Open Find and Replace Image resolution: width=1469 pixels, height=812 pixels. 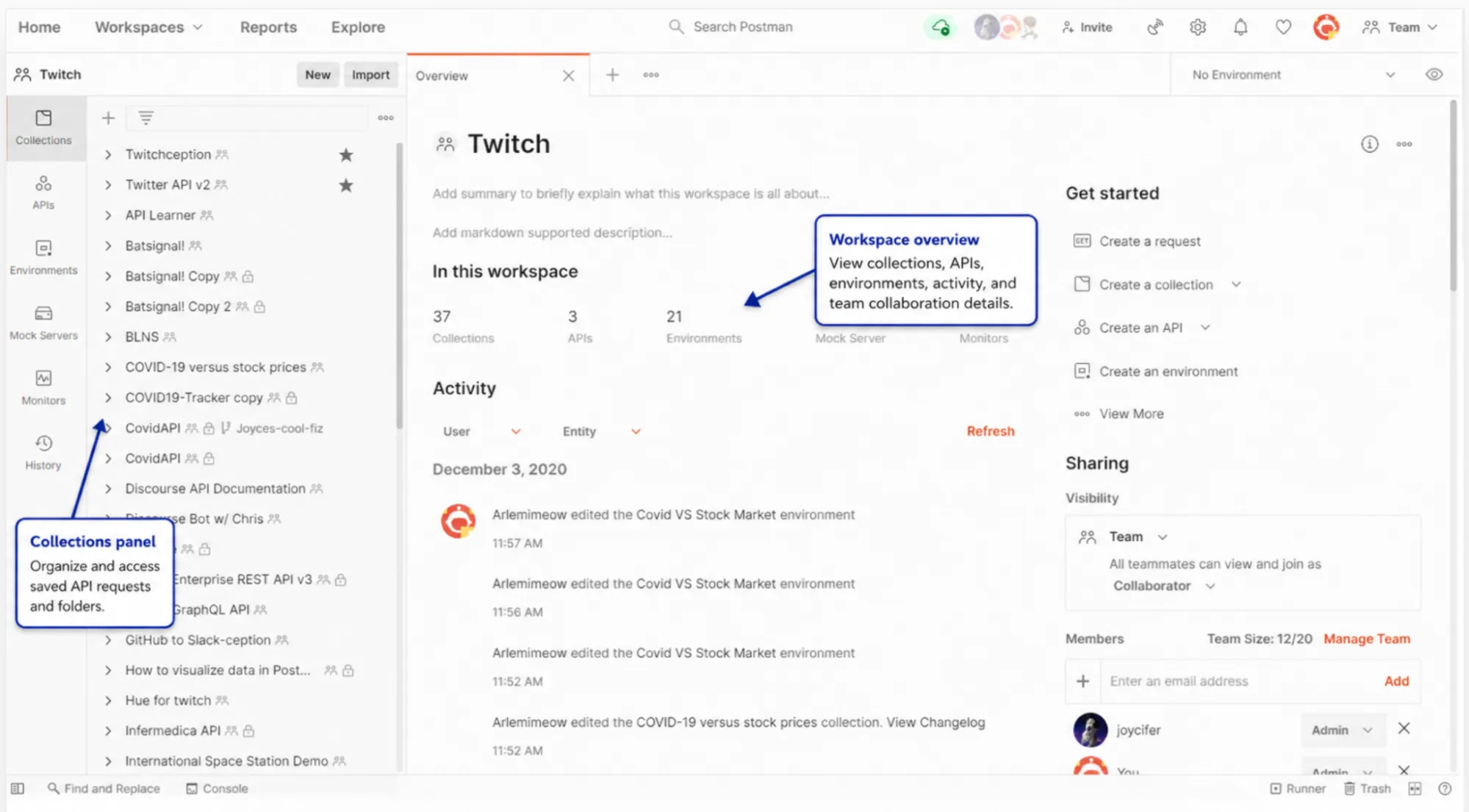click(104, 788)
